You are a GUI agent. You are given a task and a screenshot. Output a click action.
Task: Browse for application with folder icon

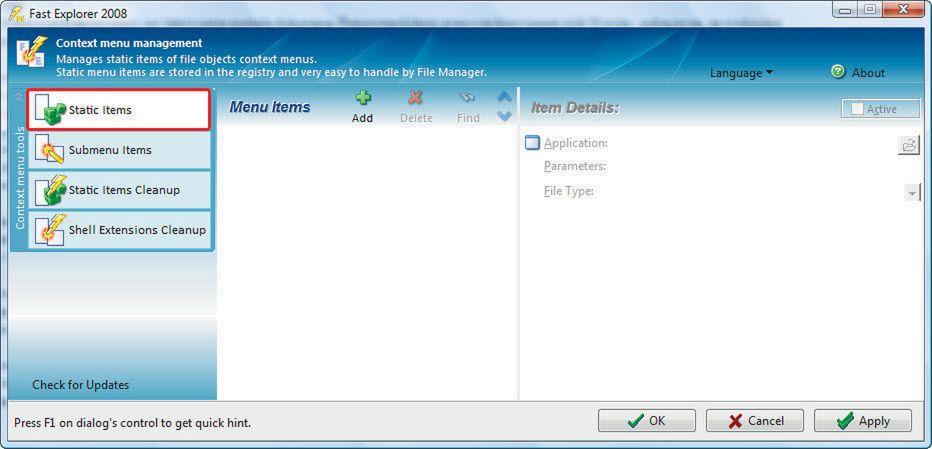(x=908, y=145)
